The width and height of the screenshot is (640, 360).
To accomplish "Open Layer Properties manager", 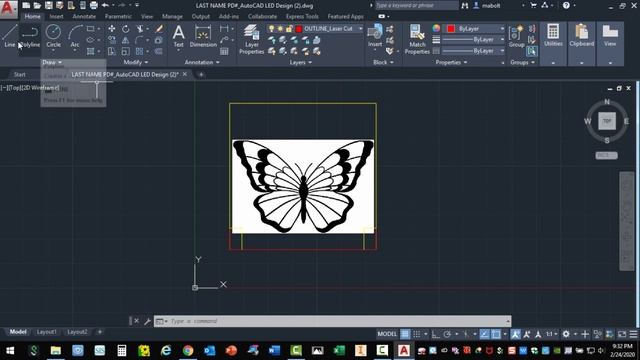I will point(251,39).
